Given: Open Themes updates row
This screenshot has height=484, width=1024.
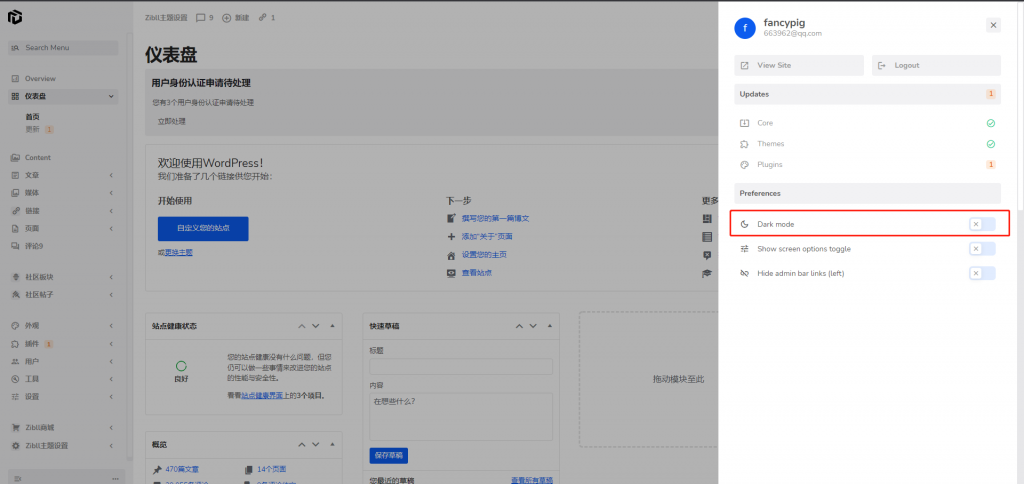Looking at the screenshot, I should point(867,144).
